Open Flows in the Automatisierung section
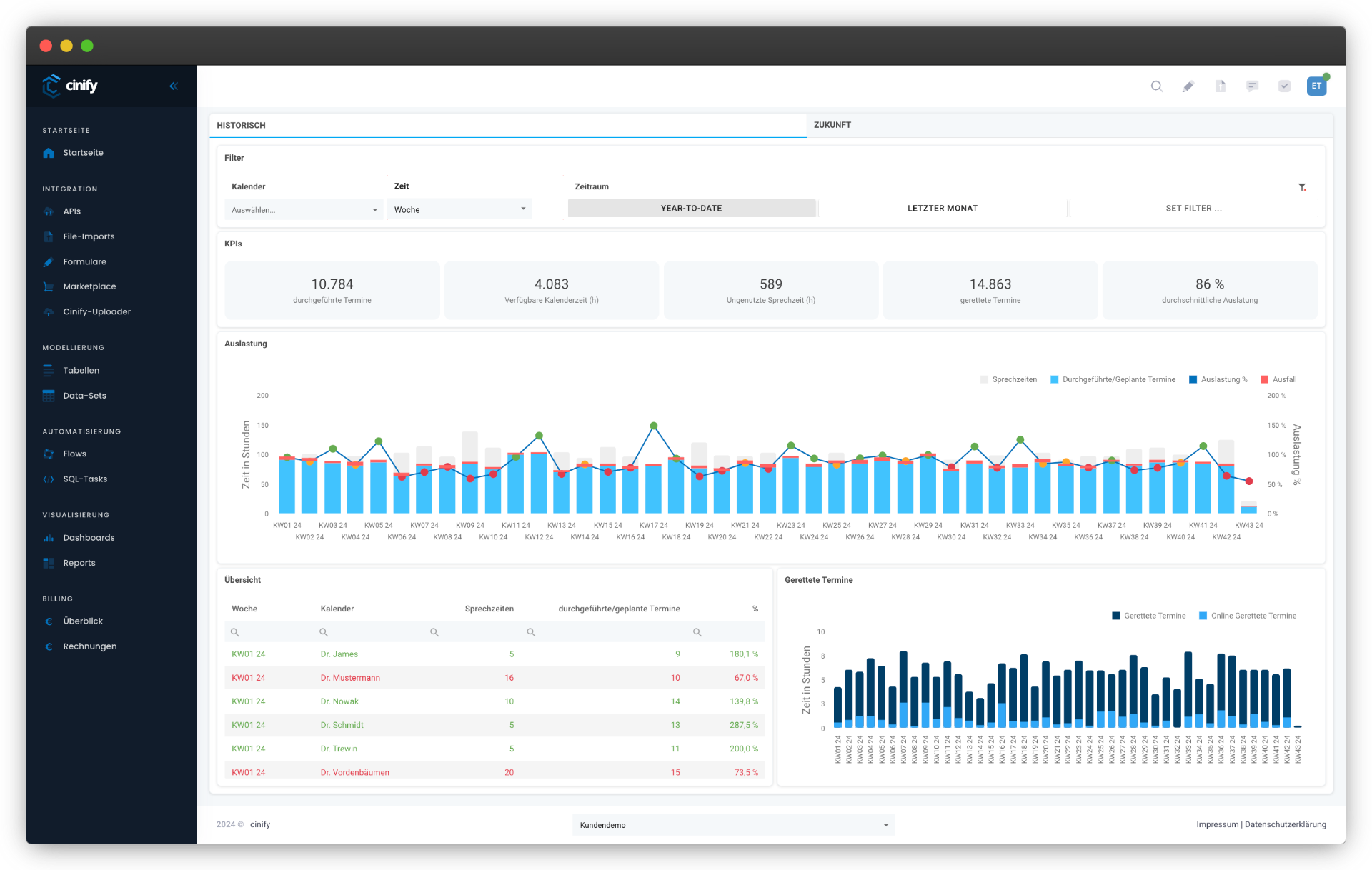This screenshot has width=1372, height=870. tap(74, 454)
